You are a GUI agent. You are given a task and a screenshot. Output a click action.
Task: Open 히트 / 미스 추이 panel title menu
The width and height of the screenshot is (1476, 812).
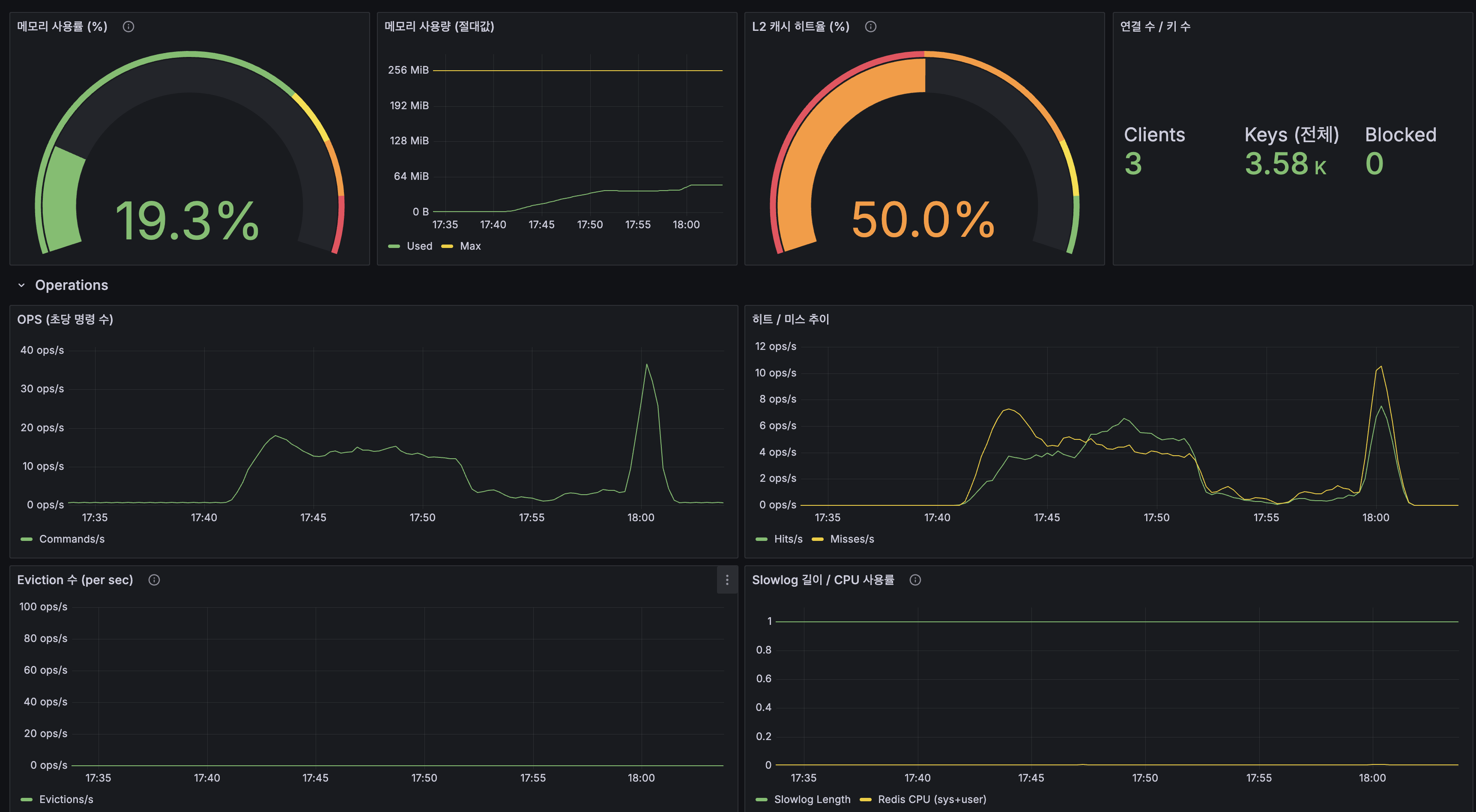tap(790, 319)
